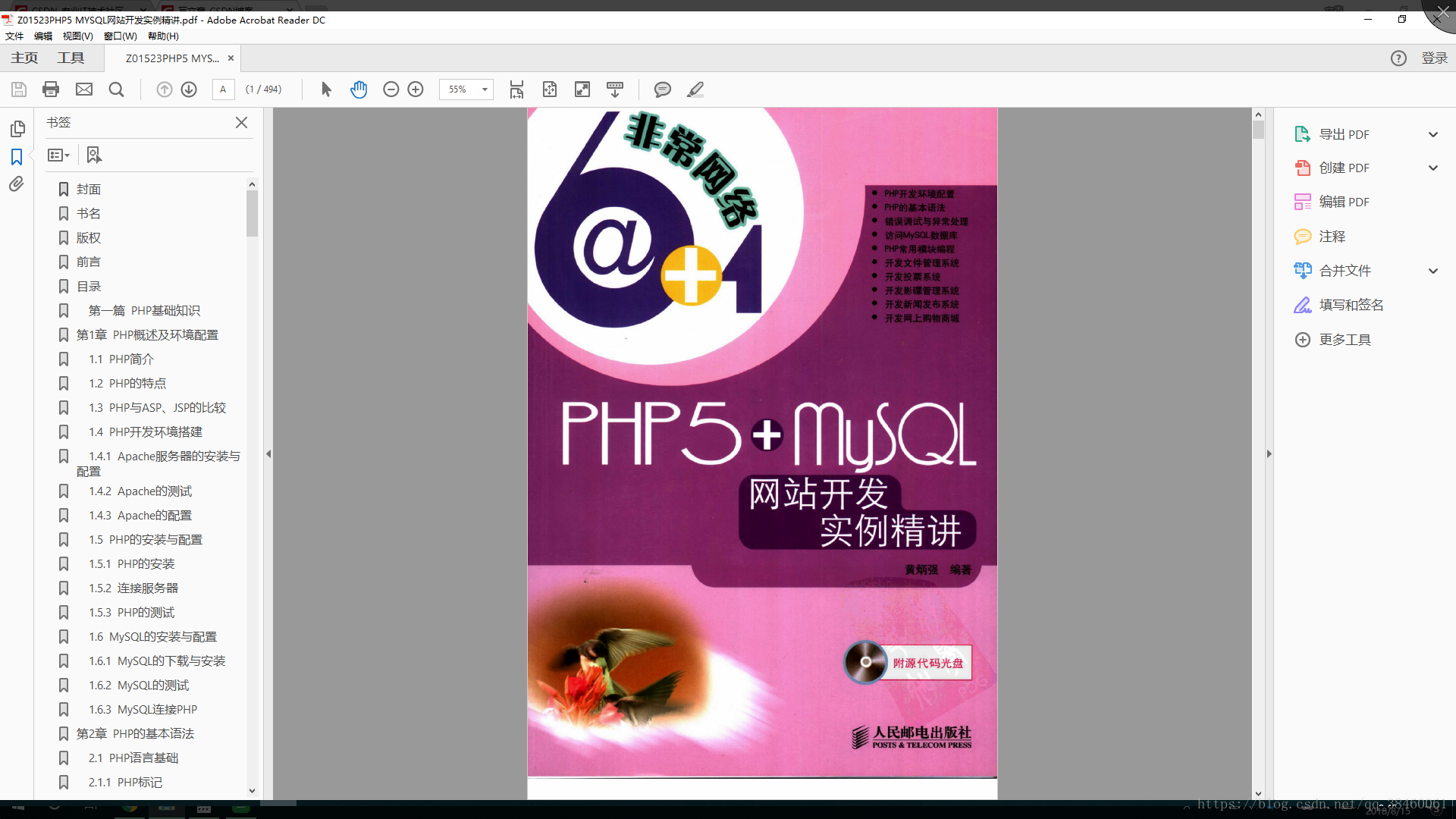
Task: Go to next page arrow icon
Action: pyautogui.click(x=189, y=89)
